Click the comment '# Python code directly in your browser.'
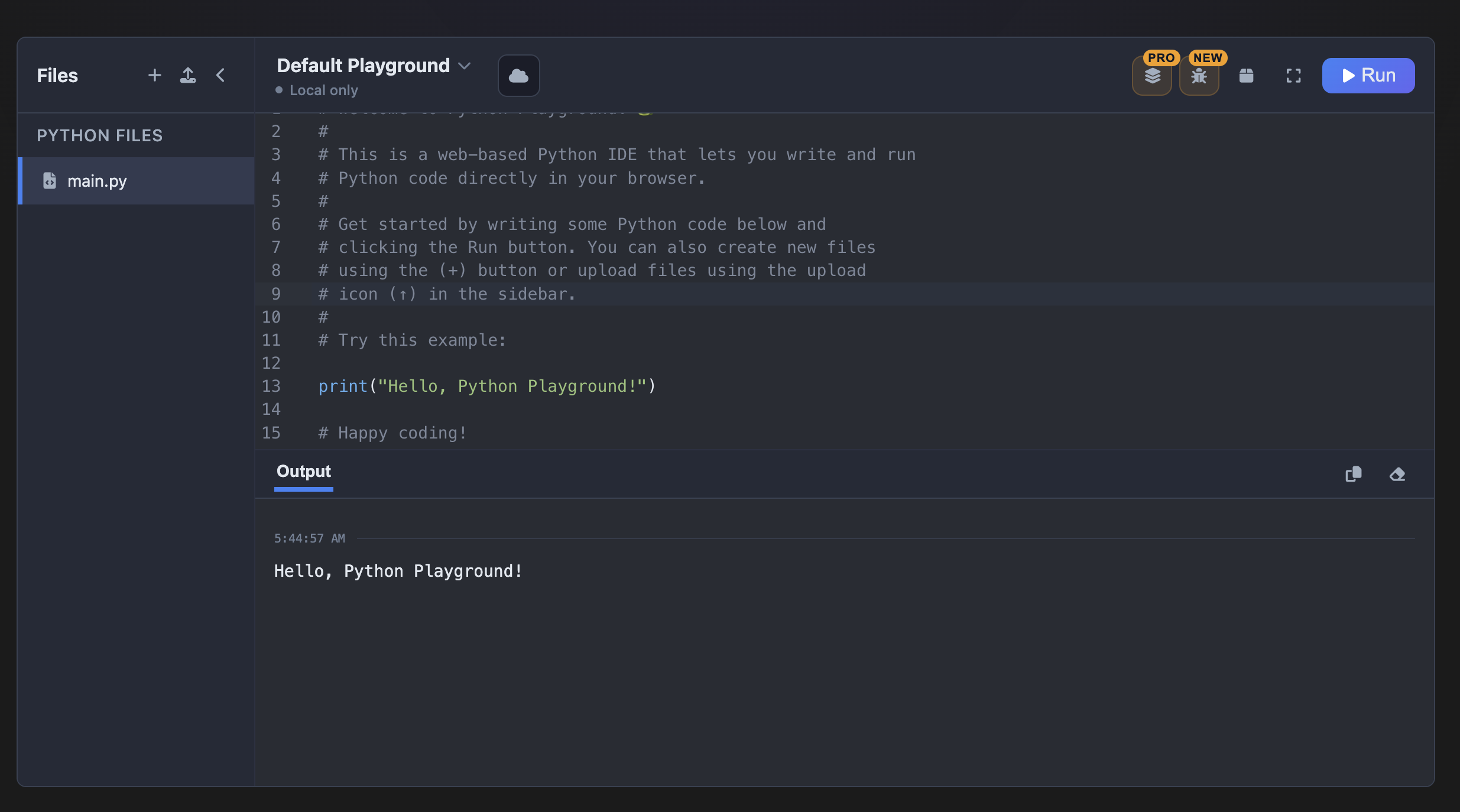The image size is (1460, 812). 512,178
